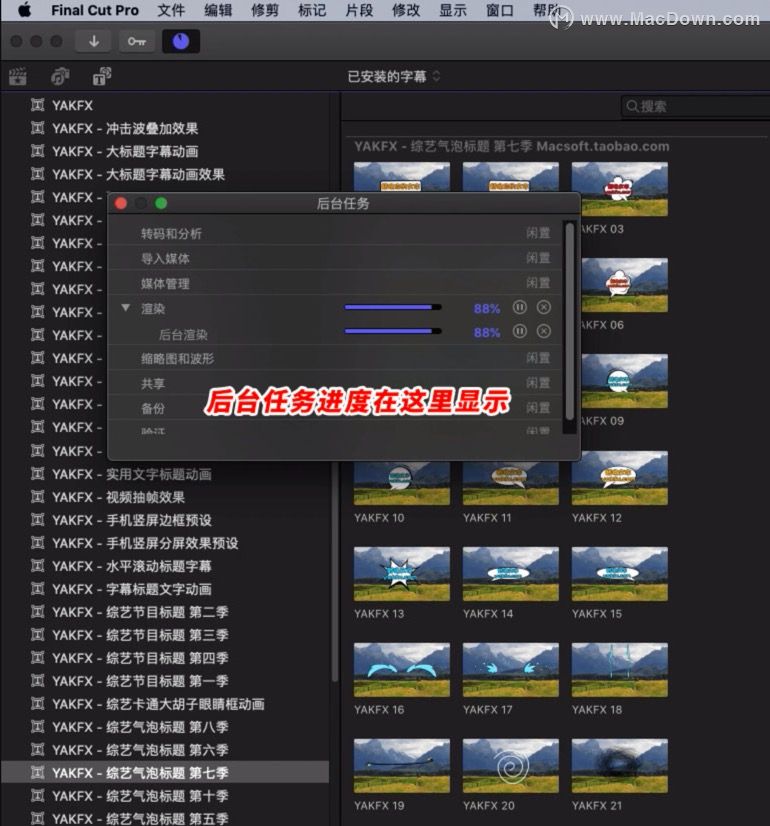This screenshot has width=770, height=826.
Task: Open the 窗口 menu
Action: pos(500,10)
